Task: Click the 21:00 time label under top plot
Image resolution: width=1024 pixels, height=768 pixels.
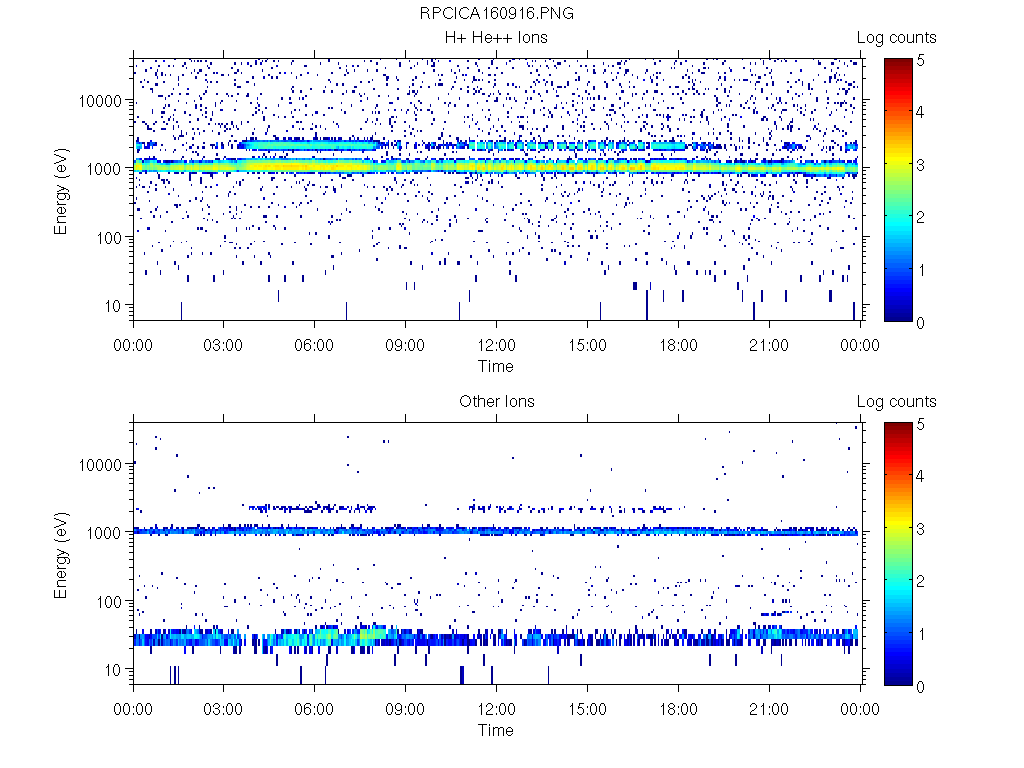Action: [769, 345]
